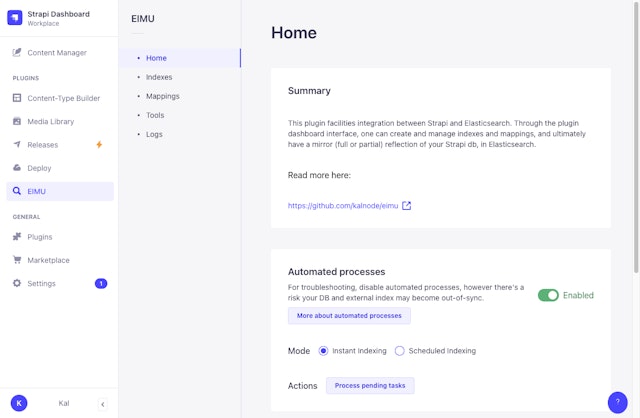Open the Kal user profile menu
Viewport: 640px width, 418px height.
click(x=20, y=403)
